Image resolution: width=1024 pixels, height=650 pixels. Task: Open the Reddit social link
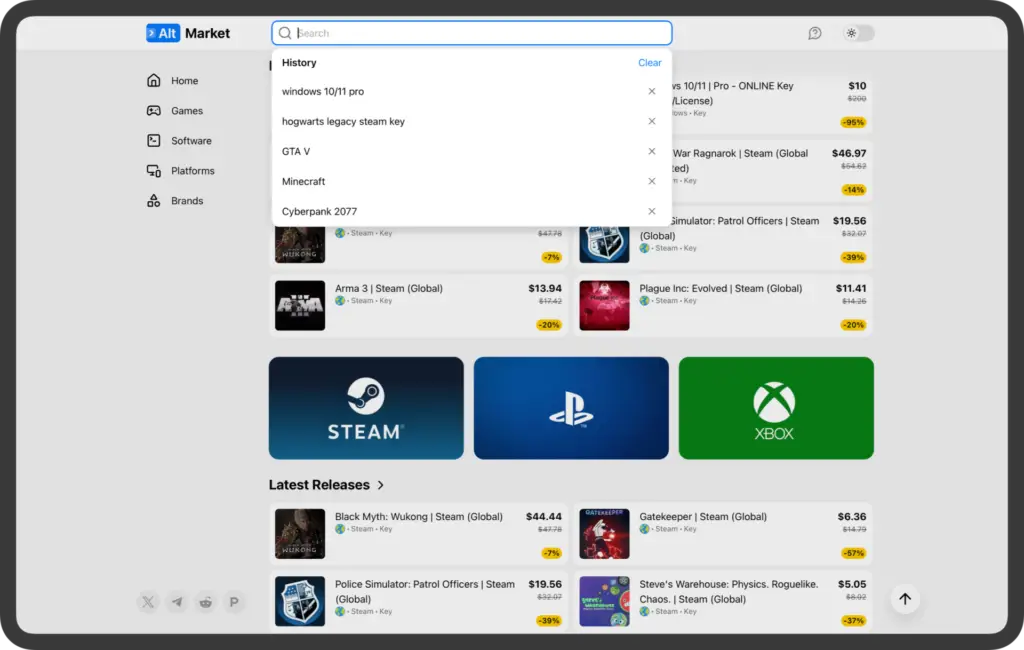coord(206,602)
